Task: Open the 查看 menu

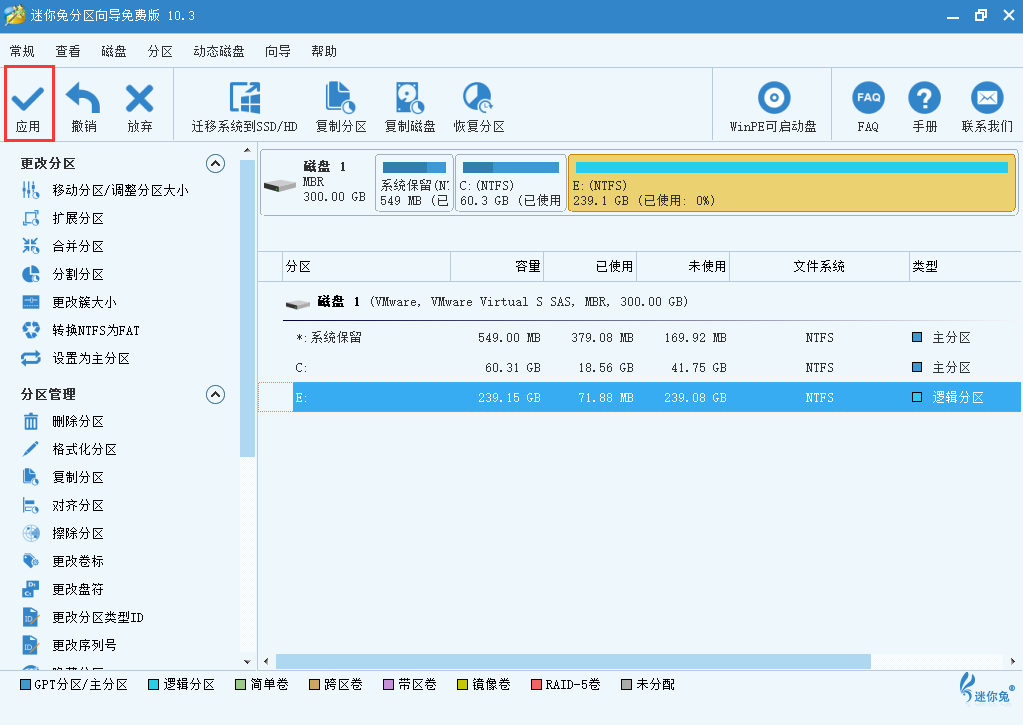Action: [x=68, y=52]
